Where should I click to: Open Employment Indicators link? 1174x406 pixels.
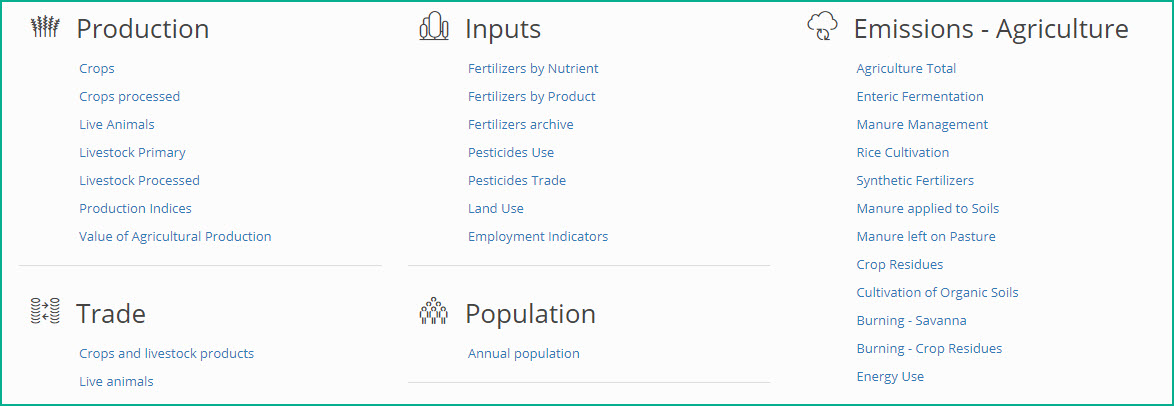tap(538, 236)
